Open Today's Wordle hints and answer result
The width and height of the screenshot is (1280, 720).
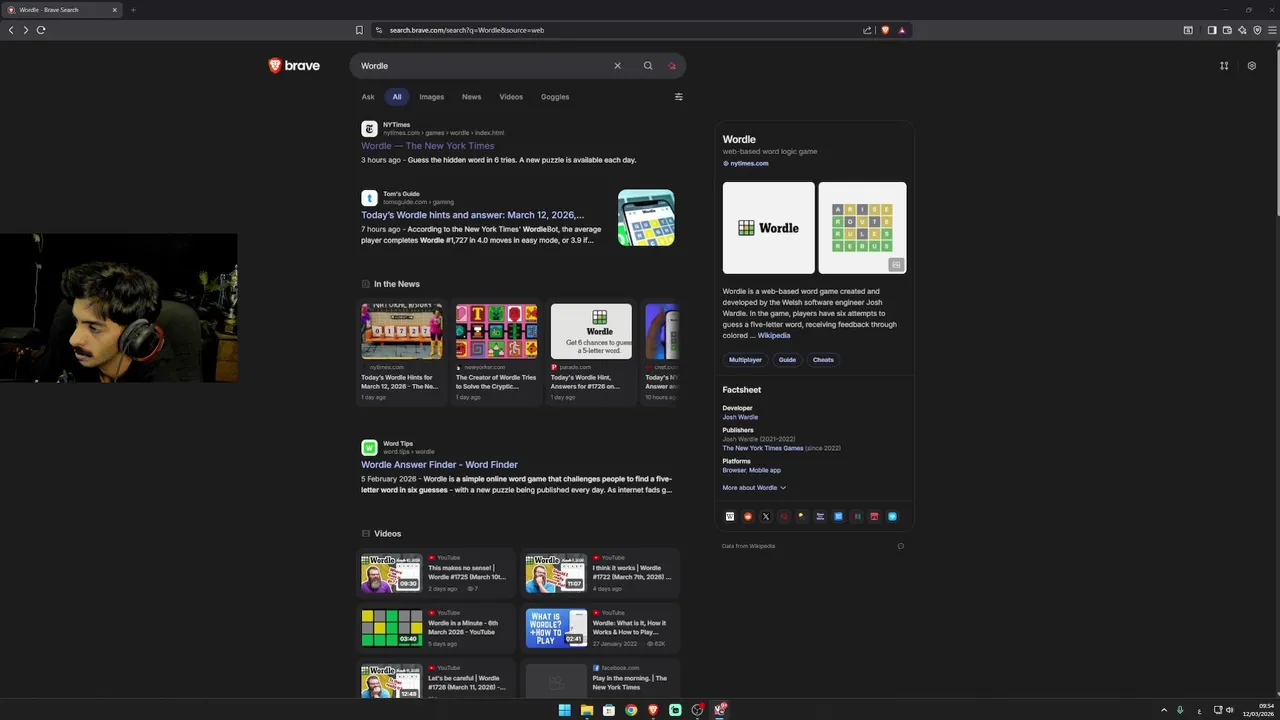pyautogui.click(x=473, y=215)
